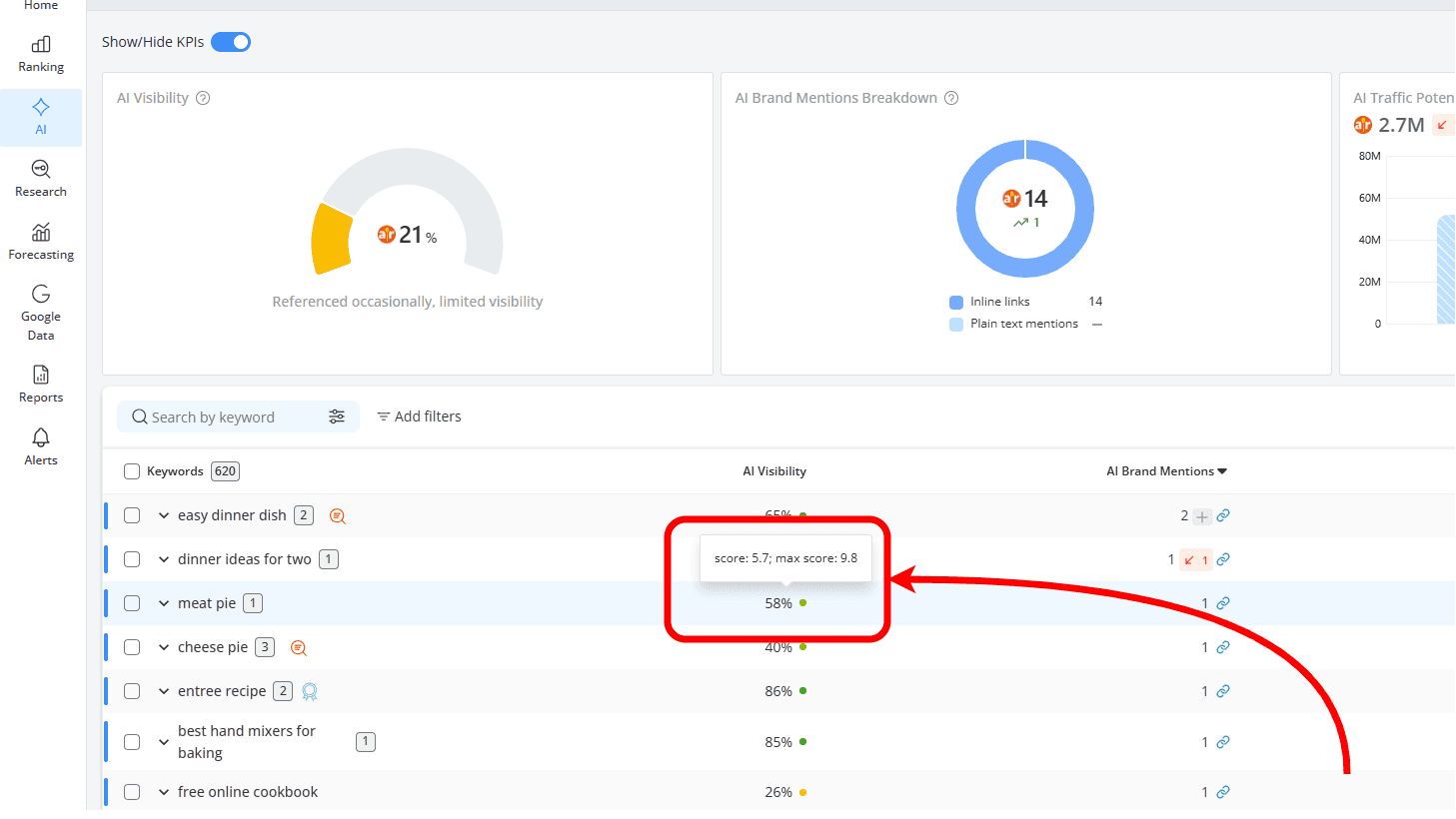Click the link icon in meat pie row
Viewport: 1456px width, 819px height.
tap(1223, 602)
